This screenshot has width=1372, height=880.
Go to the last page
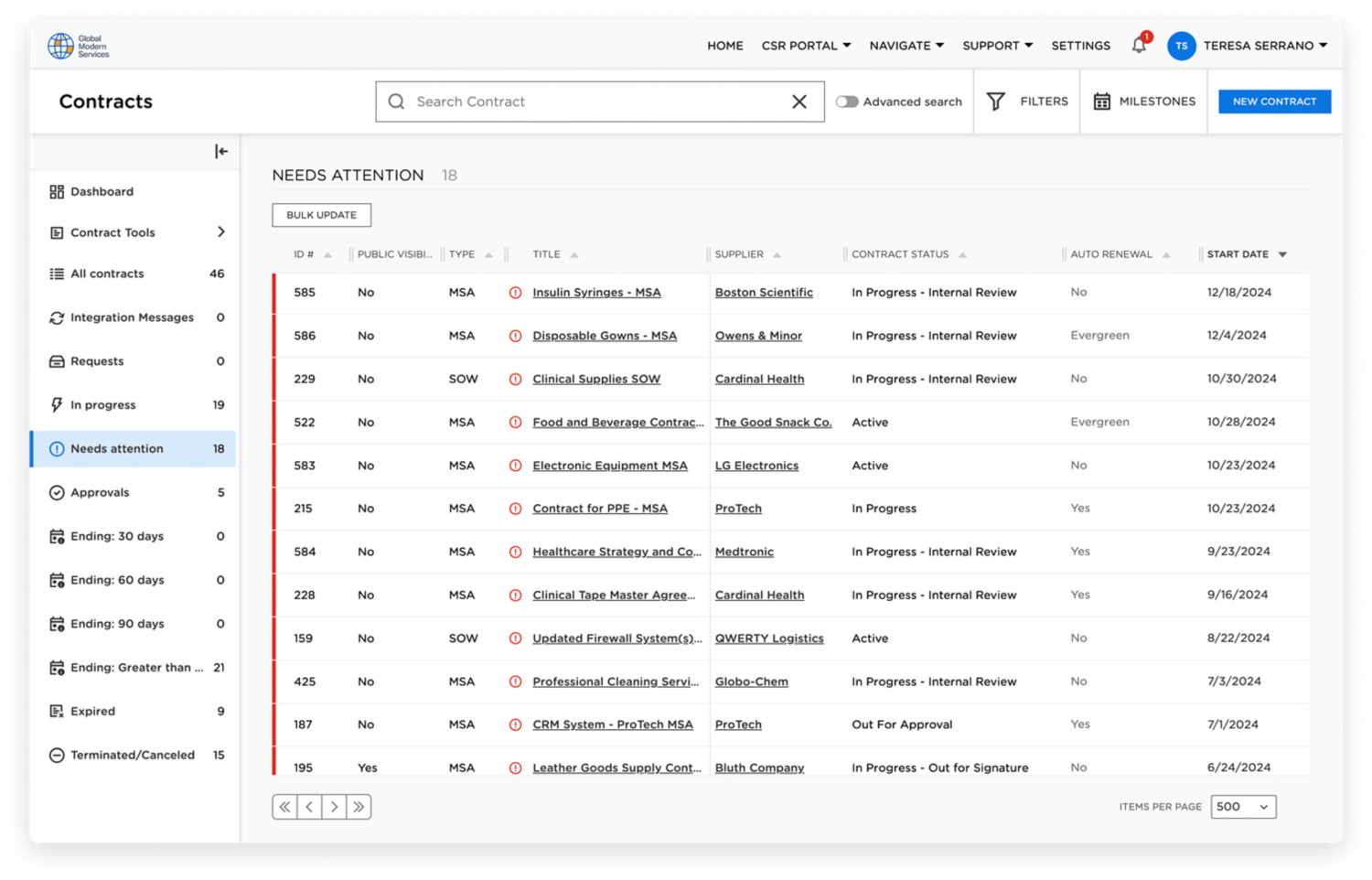coord(359,807)
